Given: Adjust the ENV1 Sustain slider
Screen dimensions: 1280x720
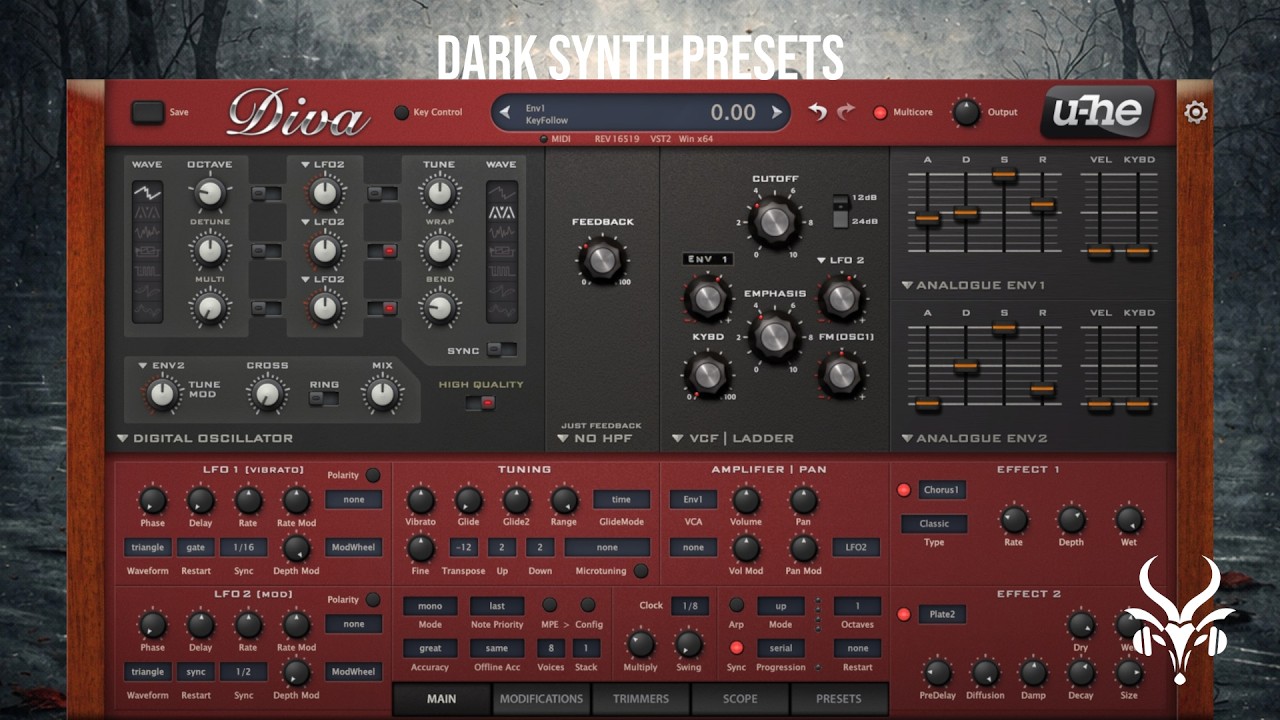Looking at the screenshot, I should (x=1004, y=175).
